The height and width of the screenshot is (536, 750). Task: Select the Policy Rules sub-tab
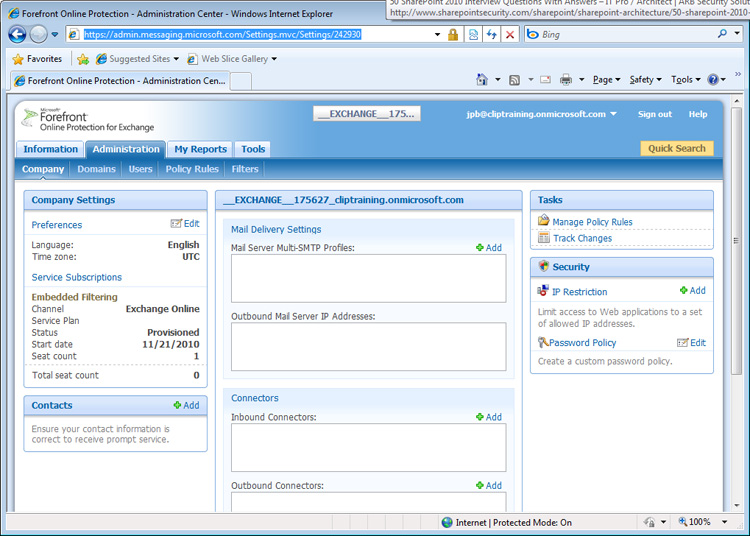pyautogui.click(x=192, y=169)
